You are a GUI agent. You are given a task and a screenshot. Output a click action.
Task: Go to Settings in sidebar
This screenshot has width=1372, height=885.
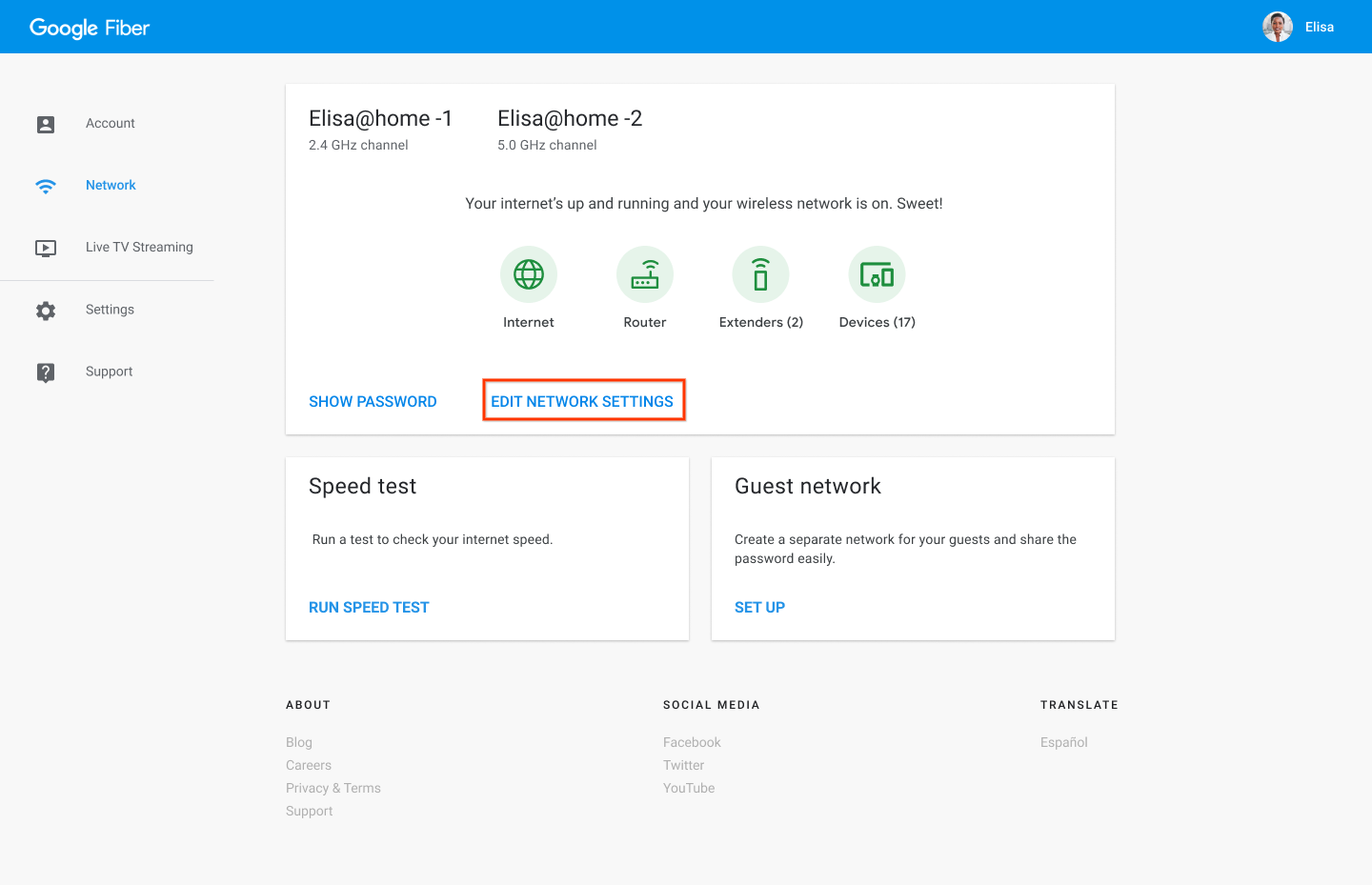[x=110, y=310]
